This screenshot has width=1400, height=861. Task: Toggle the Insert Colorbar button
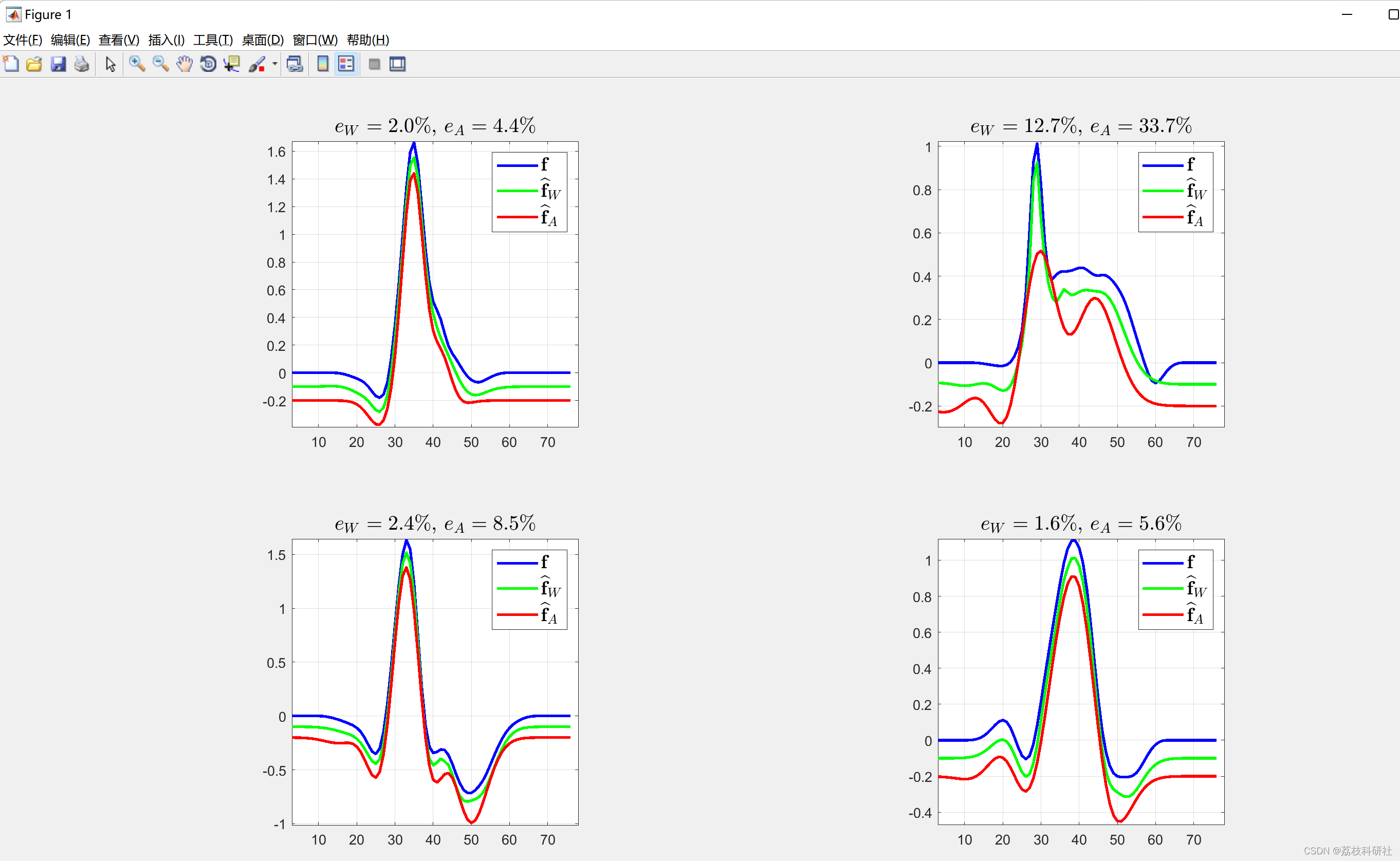[x=322, y=64]
